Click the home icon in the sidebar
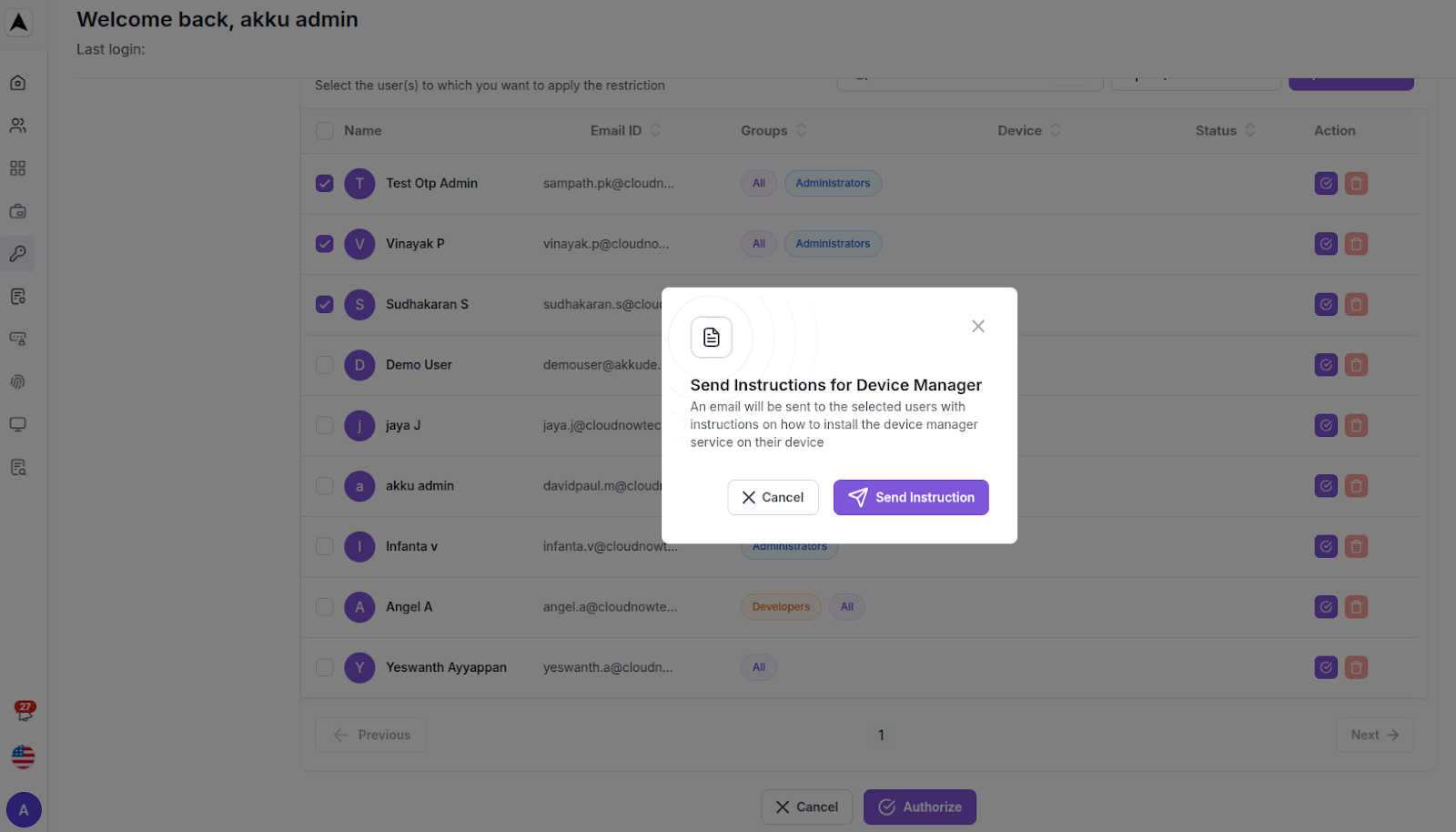Screen dimensions: 1456x832 [17, 83]
